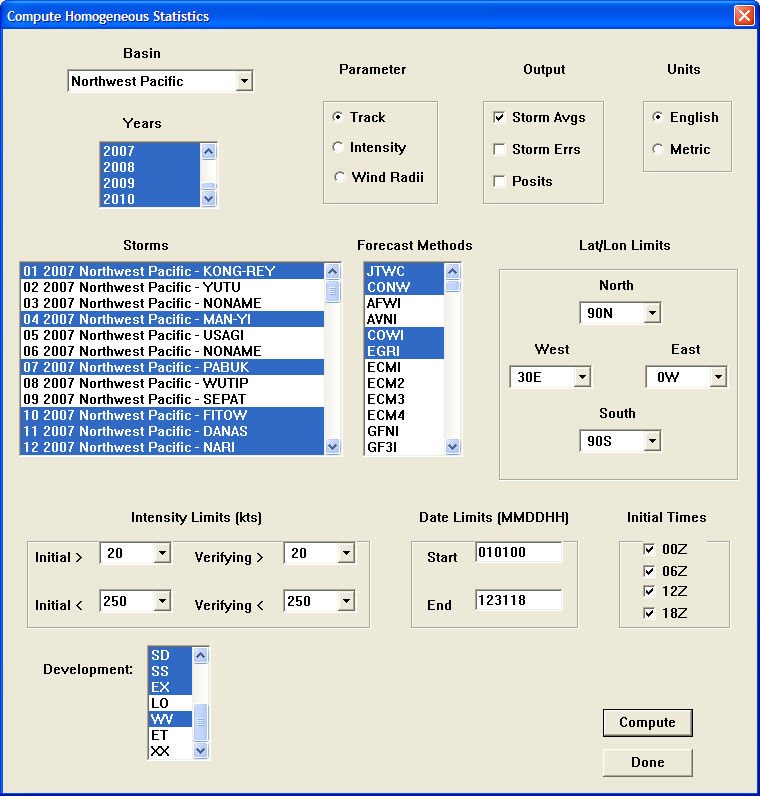The image size is (760, 796).
Task: Switch units to Metric
Action: [x=658, y=149]
